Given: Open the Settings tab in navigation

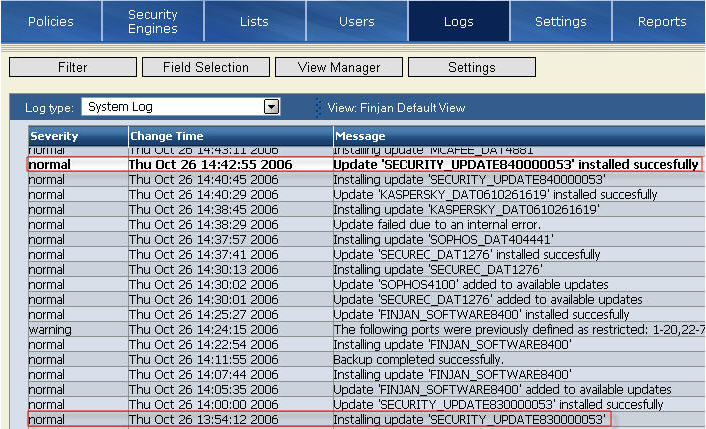Looking at the screenshot, I should [560, 21].
